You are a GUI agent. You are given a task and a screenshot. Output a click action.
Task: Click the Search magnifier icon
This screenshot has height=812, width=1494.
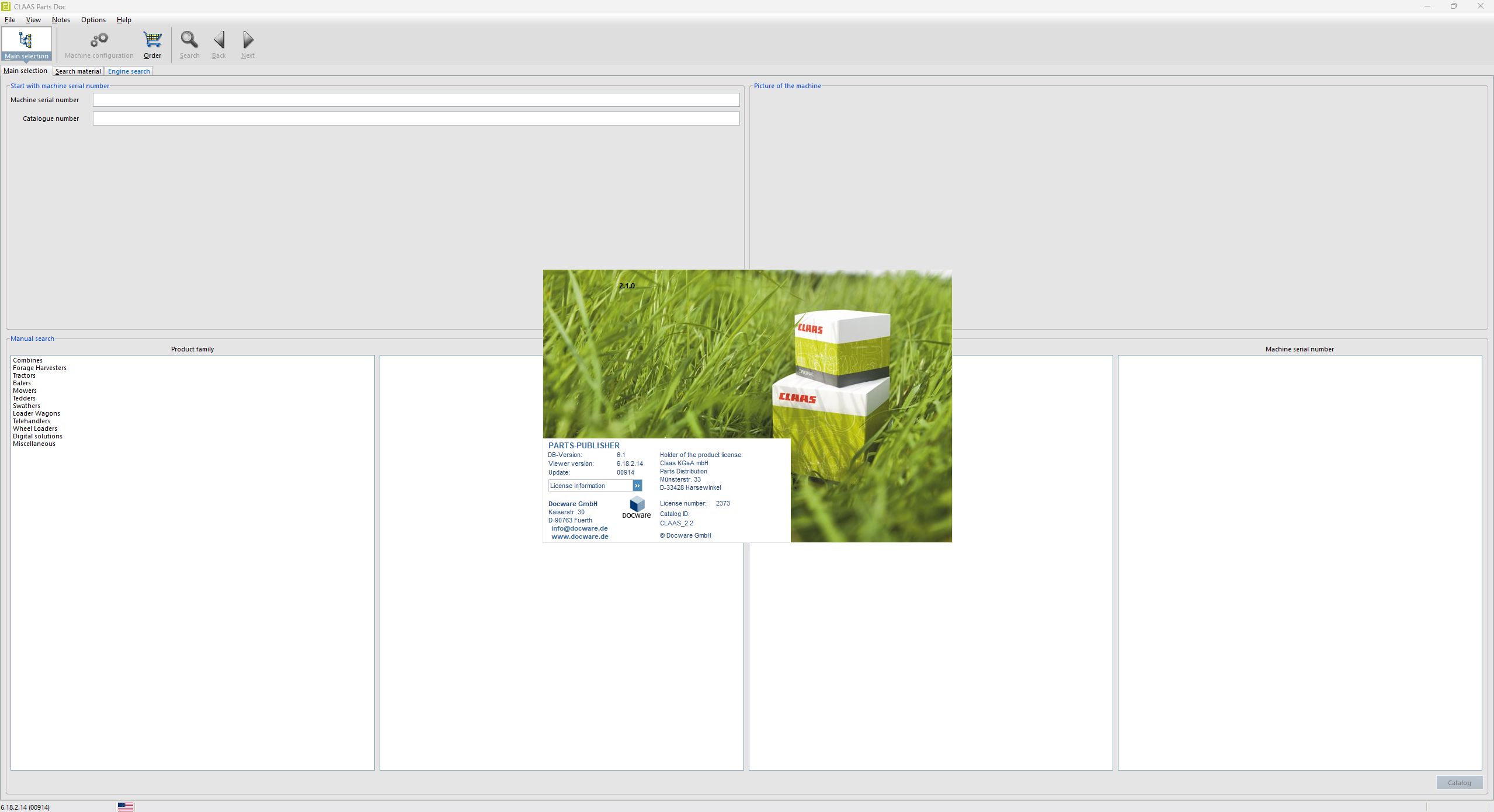(189, 41)
